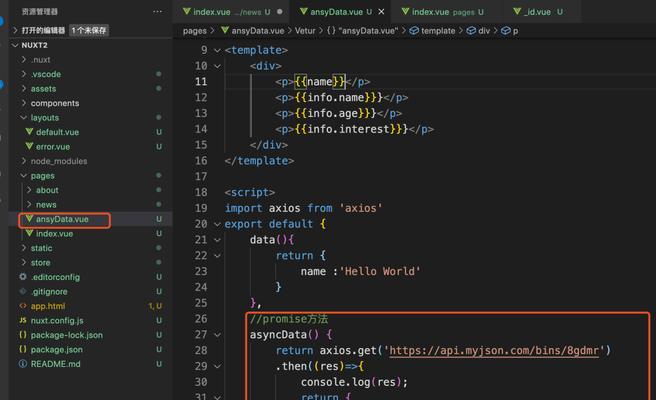The height and width of the screenshot is (400, 656).
Task: Open nuxt.config.js file
Action: 57,321
